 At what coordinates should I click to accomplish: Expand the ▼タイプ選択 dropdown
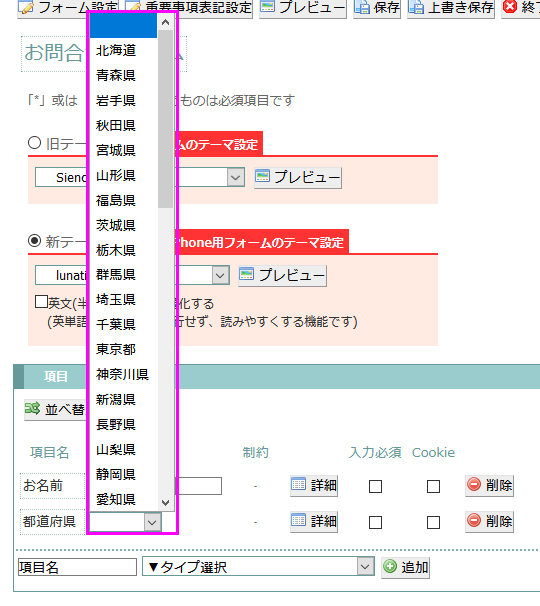(x=258, y=567)
